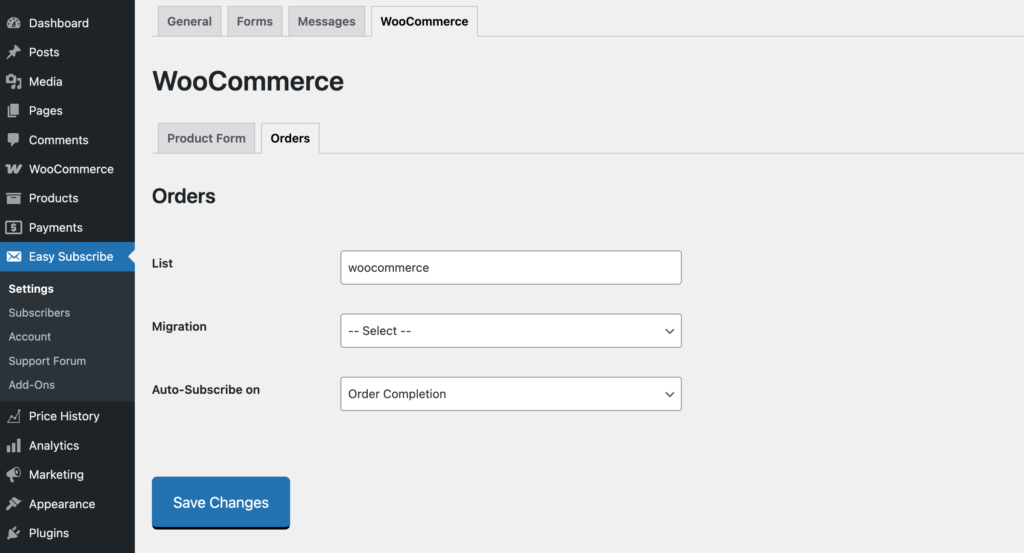Viewport: 1024px width, 553px height.
Task: Click the Pages icon in sidebar
Action: point(14,111)
